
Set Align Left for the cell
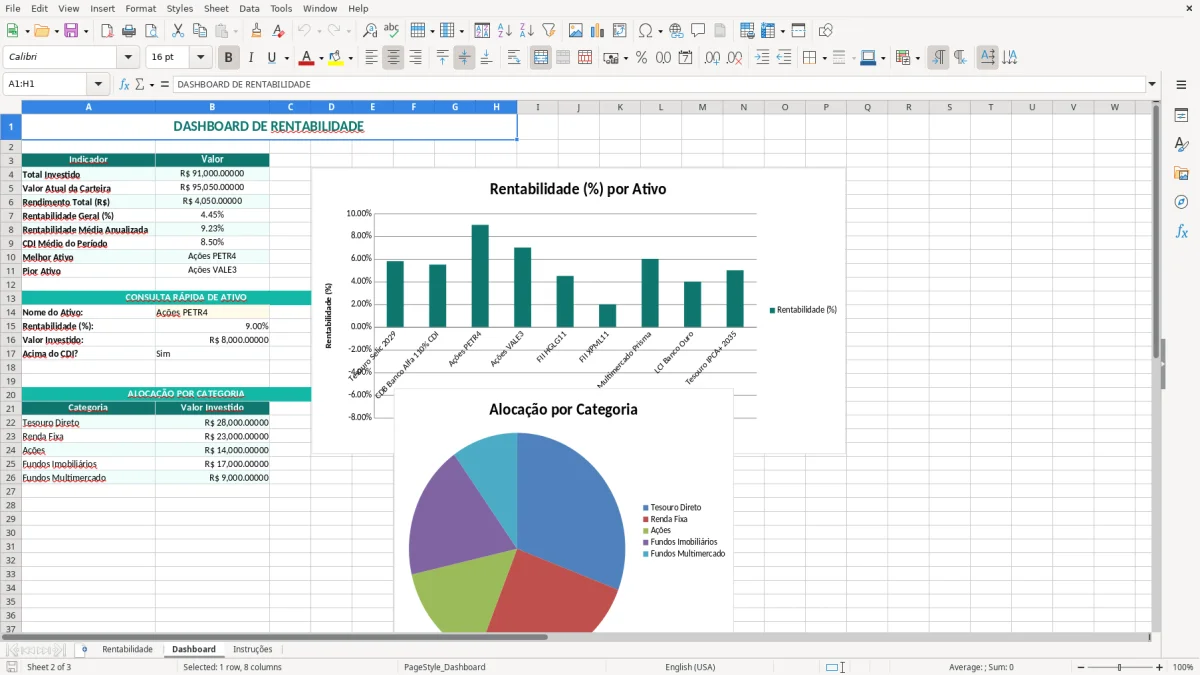(x=371, y=58)
